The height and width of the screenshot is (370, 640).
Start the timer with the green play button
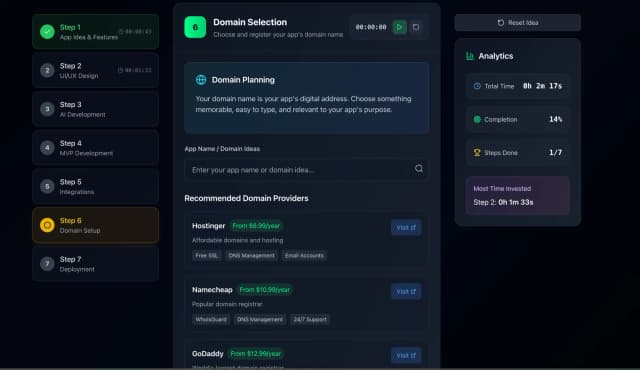click(399, 27)
